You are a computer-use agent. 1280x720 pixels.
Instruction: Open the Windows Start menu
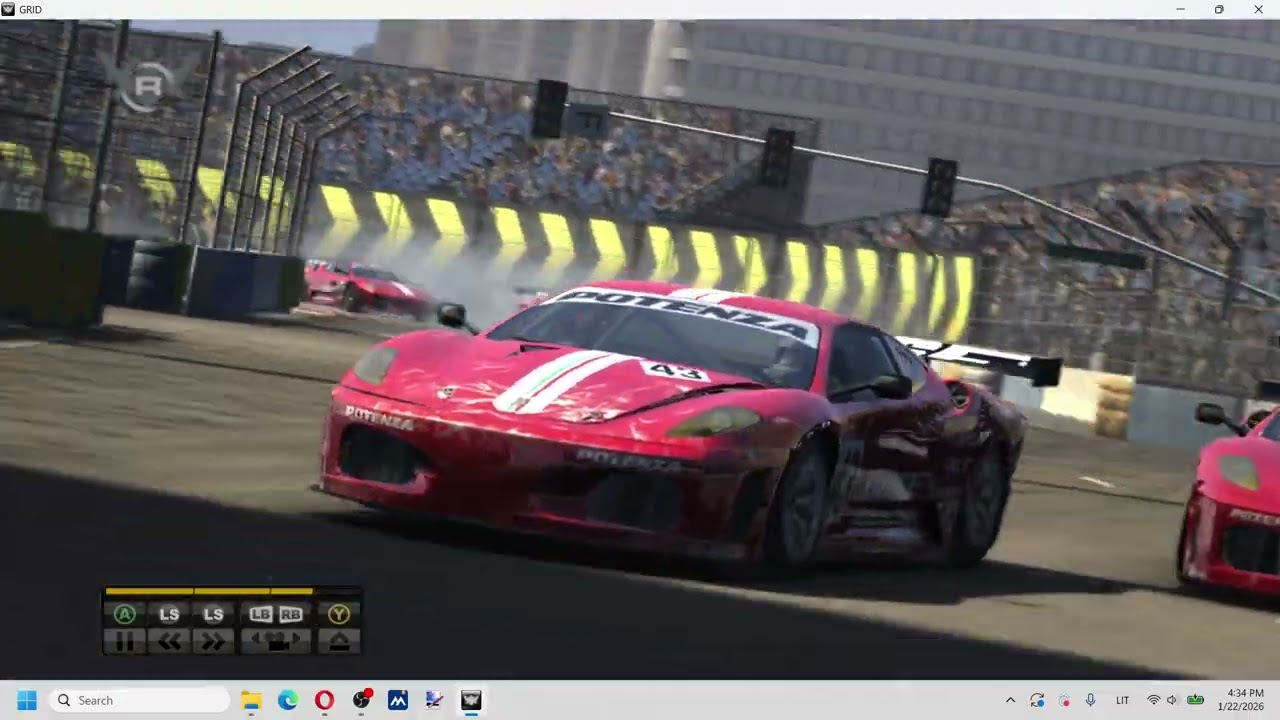pyautogui.click(x=27, y=700)
